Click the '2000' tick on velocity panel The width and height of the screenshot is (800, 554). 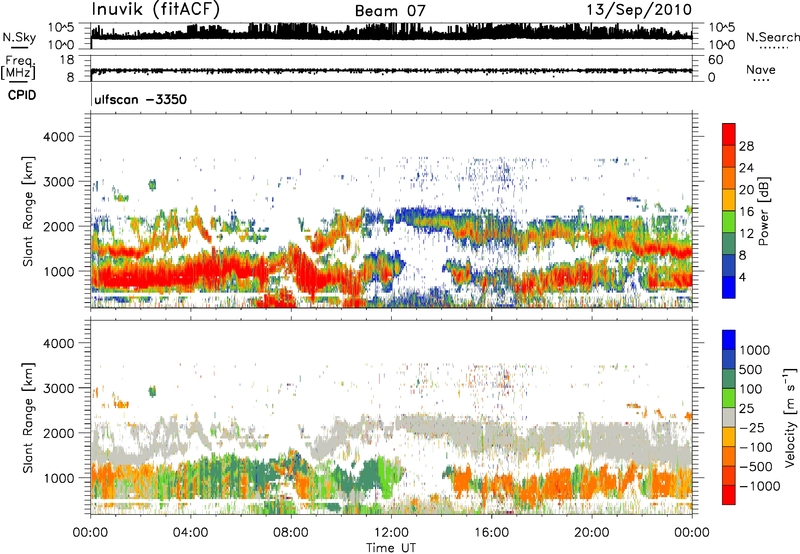click(x=58, y=433)
